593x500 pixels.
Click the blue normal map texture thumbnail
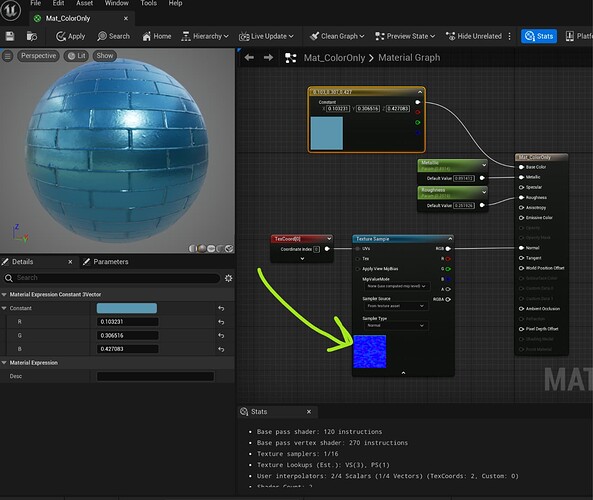[369, 351]
